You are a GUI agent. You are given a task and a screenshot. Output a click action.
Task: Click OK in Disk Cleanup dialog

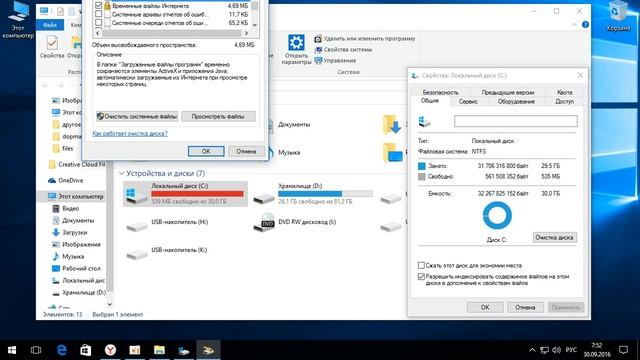pyautogui.click(x=206, y=151)
